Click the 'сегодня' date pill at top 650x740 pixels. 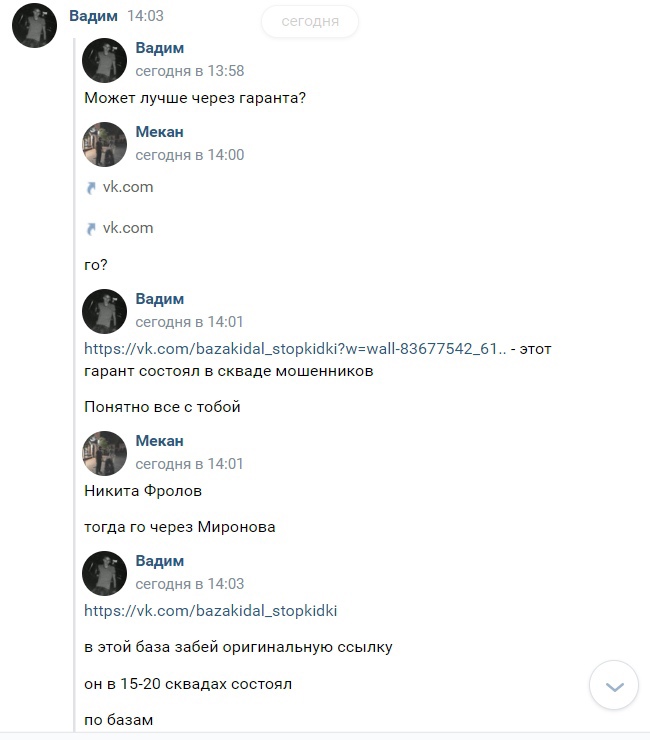[310, 20]
